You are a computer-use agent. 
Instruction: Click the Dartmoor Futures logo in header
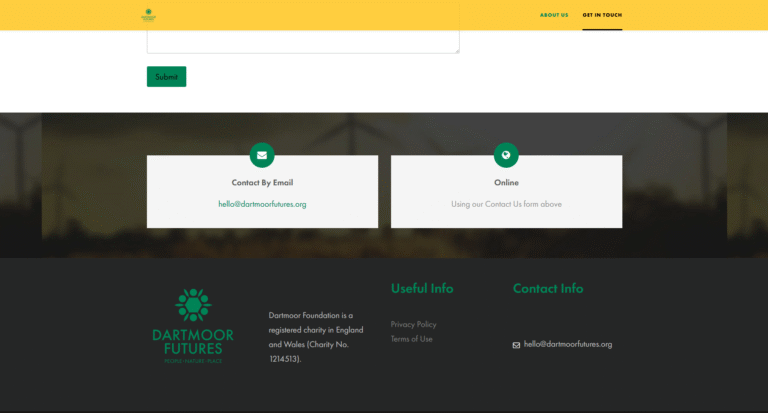(149, 15)
